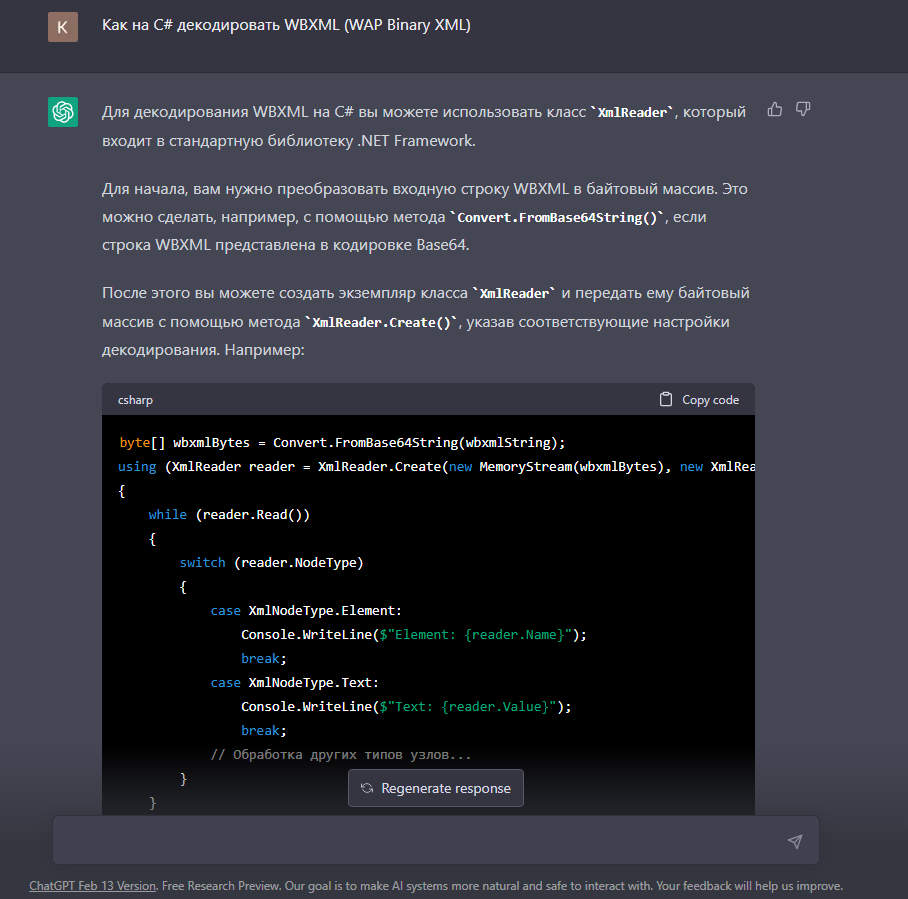Click inline code Convert.FromBase64String()
Screen dimensions: 908x899
coord(557,217)
